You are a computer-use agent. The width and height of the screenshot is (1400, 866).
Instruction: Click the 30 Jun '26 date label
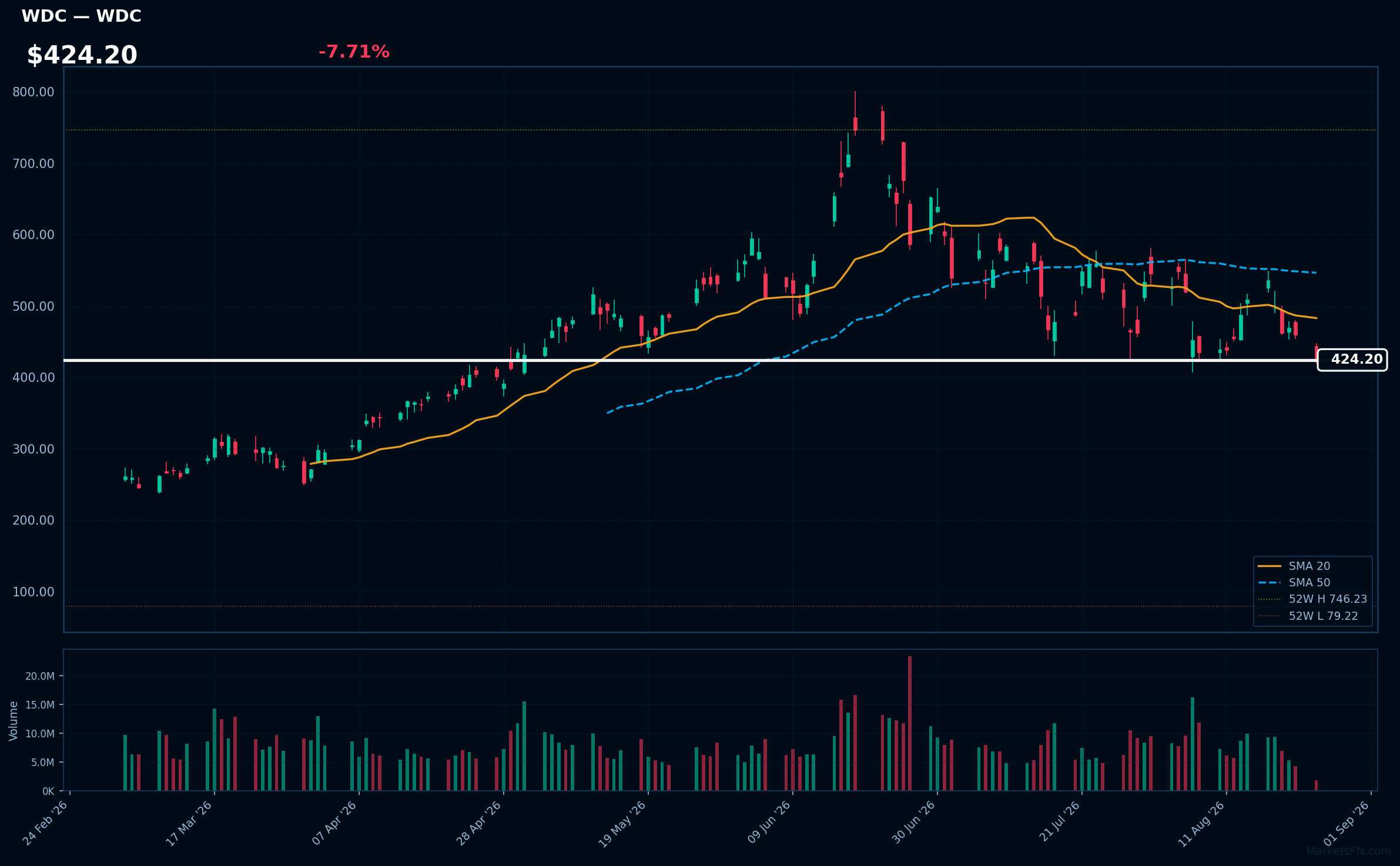(x=913, y=823)
